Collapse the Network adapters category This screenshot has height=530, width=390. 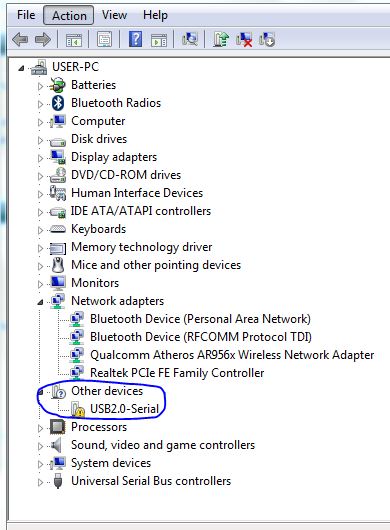(40, 302)
